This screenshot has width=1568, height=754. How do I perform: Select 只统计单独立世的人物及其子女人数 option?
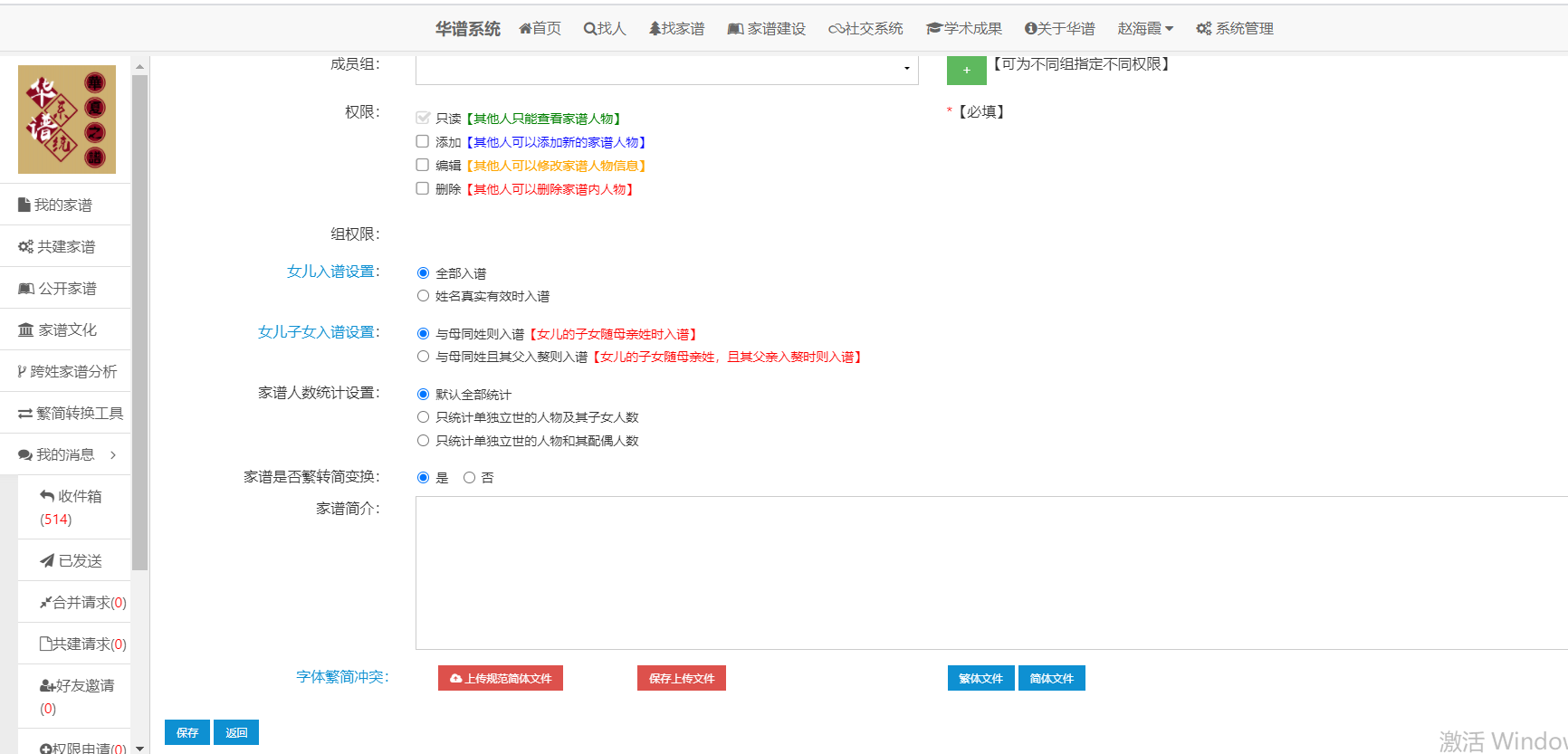(423, 417)
